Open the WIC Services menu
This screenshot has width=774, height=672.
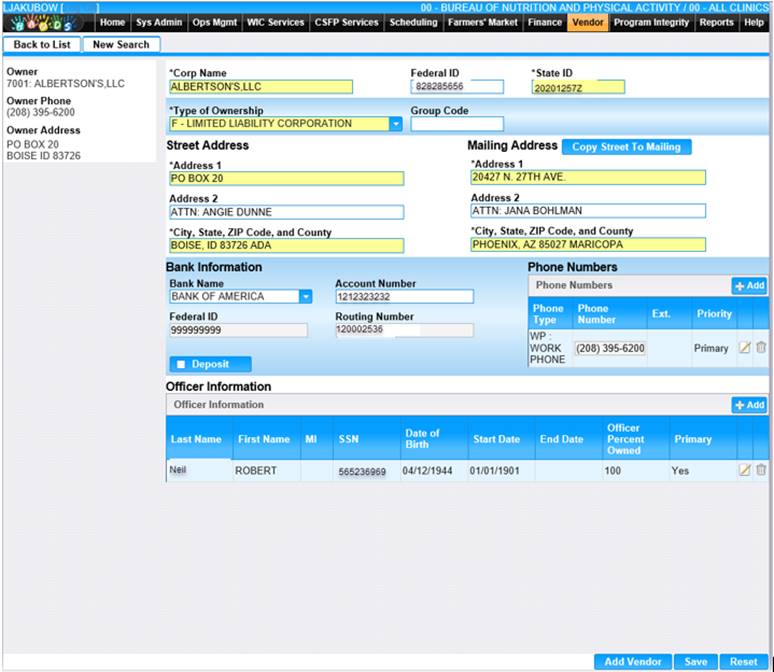275,23
